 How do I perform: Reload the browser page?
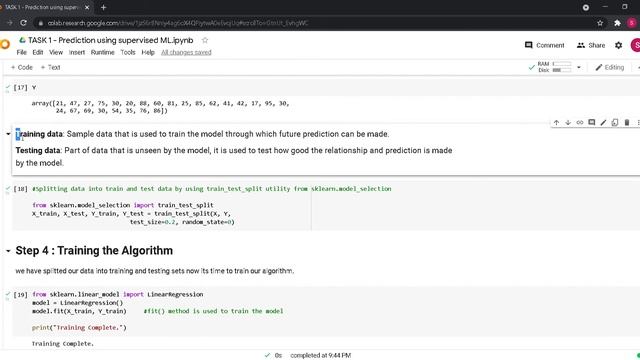click(24, 23)
